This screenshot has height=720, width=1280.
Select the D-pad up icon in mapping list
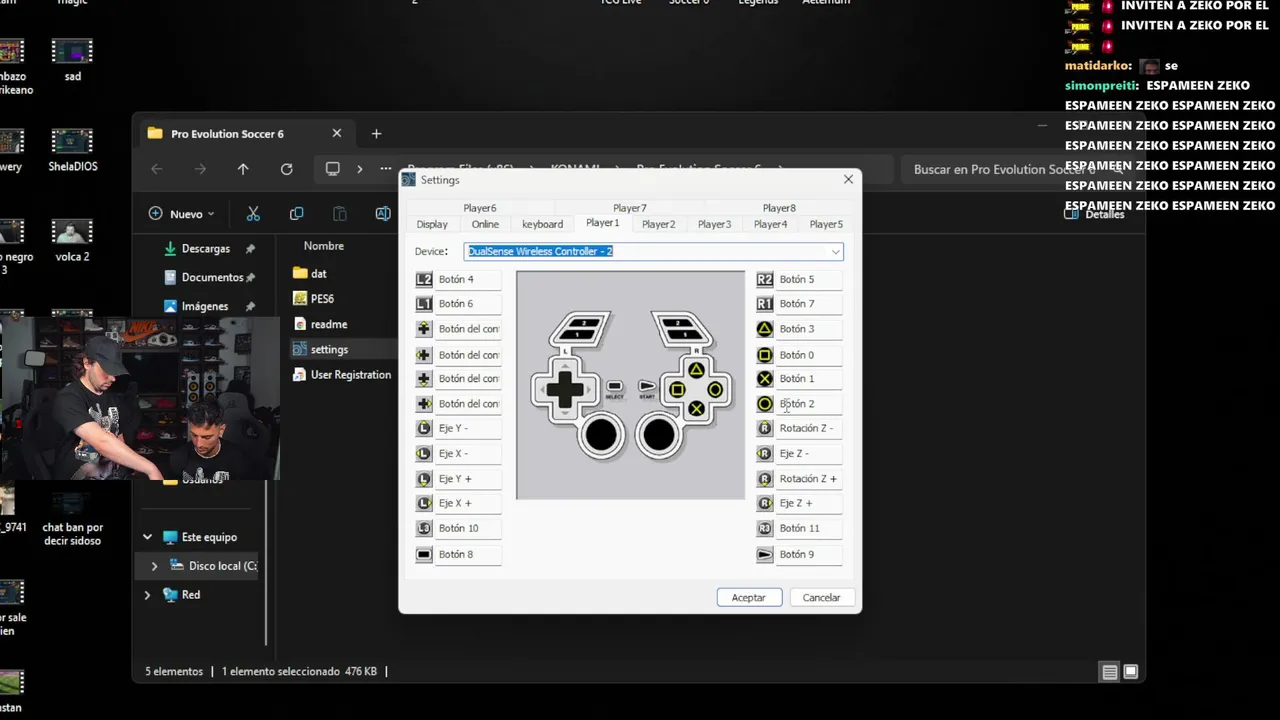pyautogui.click(x=424, y=329)
